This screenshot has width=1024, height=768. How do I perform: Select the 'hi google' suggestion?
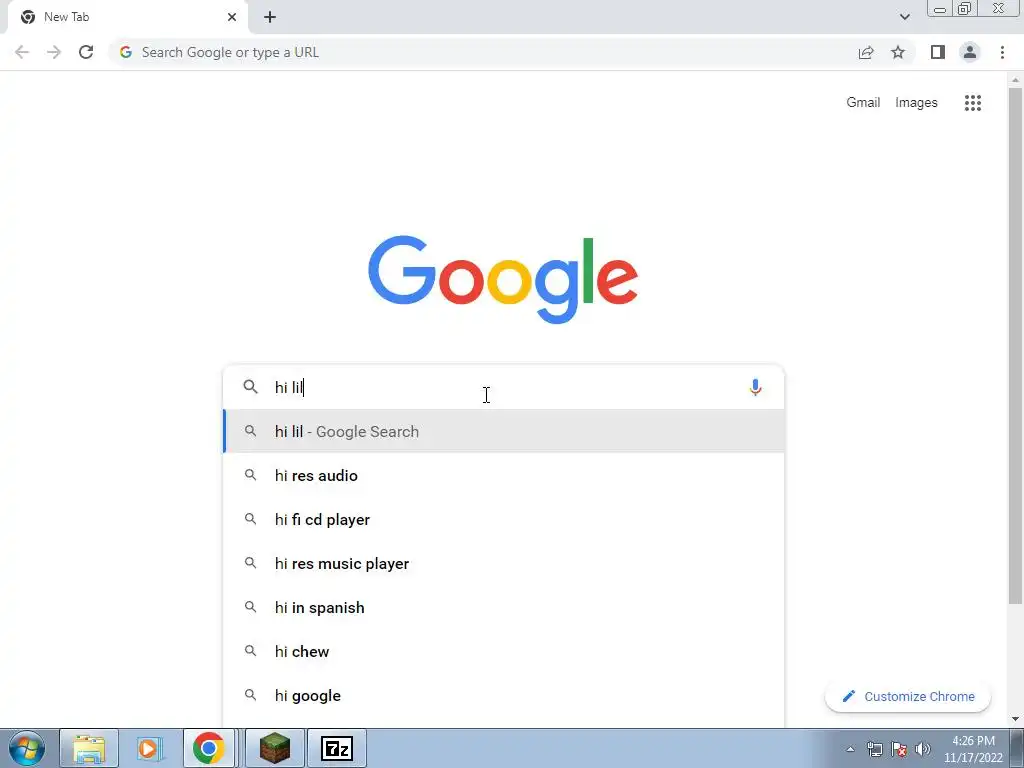(504, 696)
